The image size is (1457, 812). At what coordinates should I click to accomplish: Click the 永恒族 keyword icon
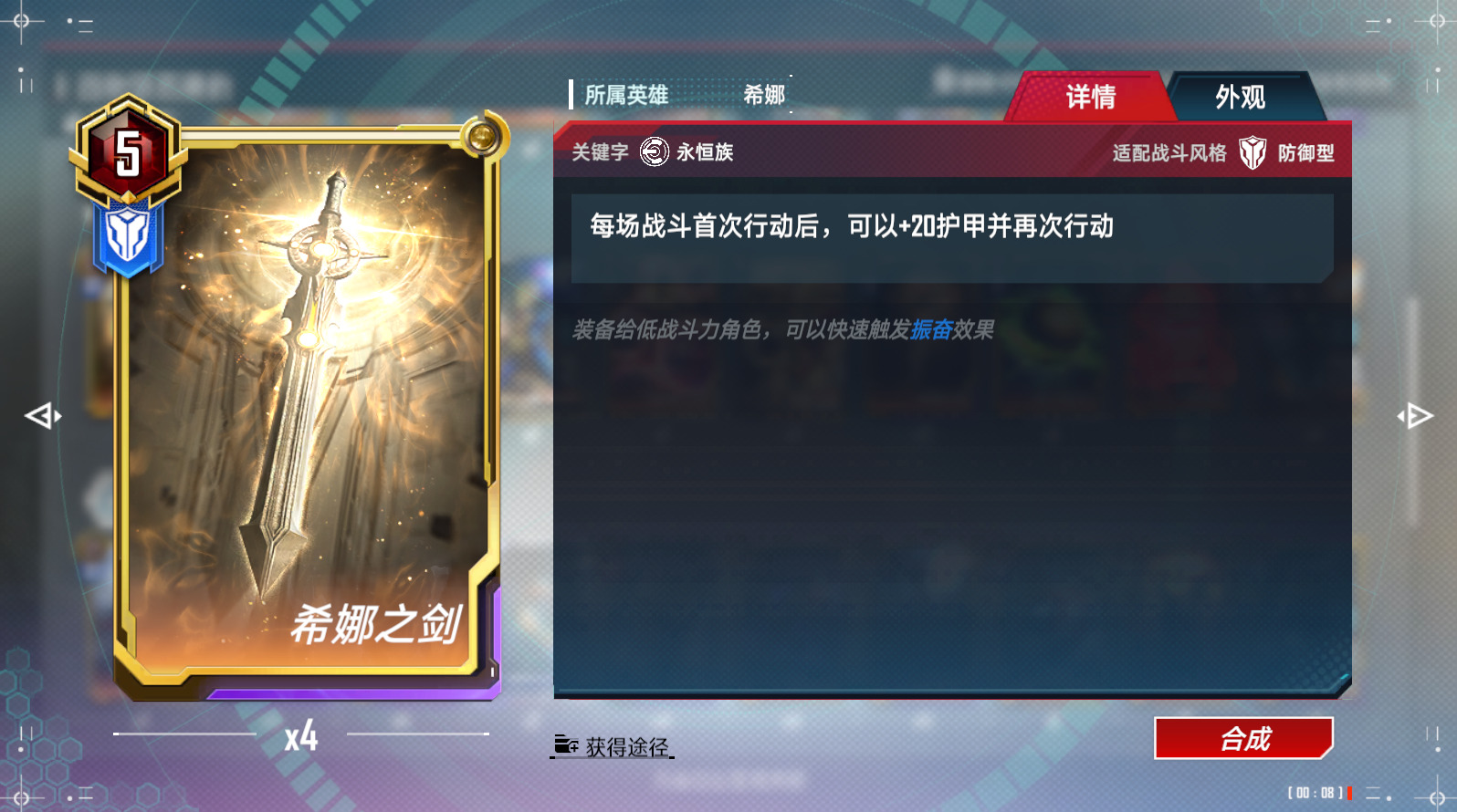(x=655, y=151)
